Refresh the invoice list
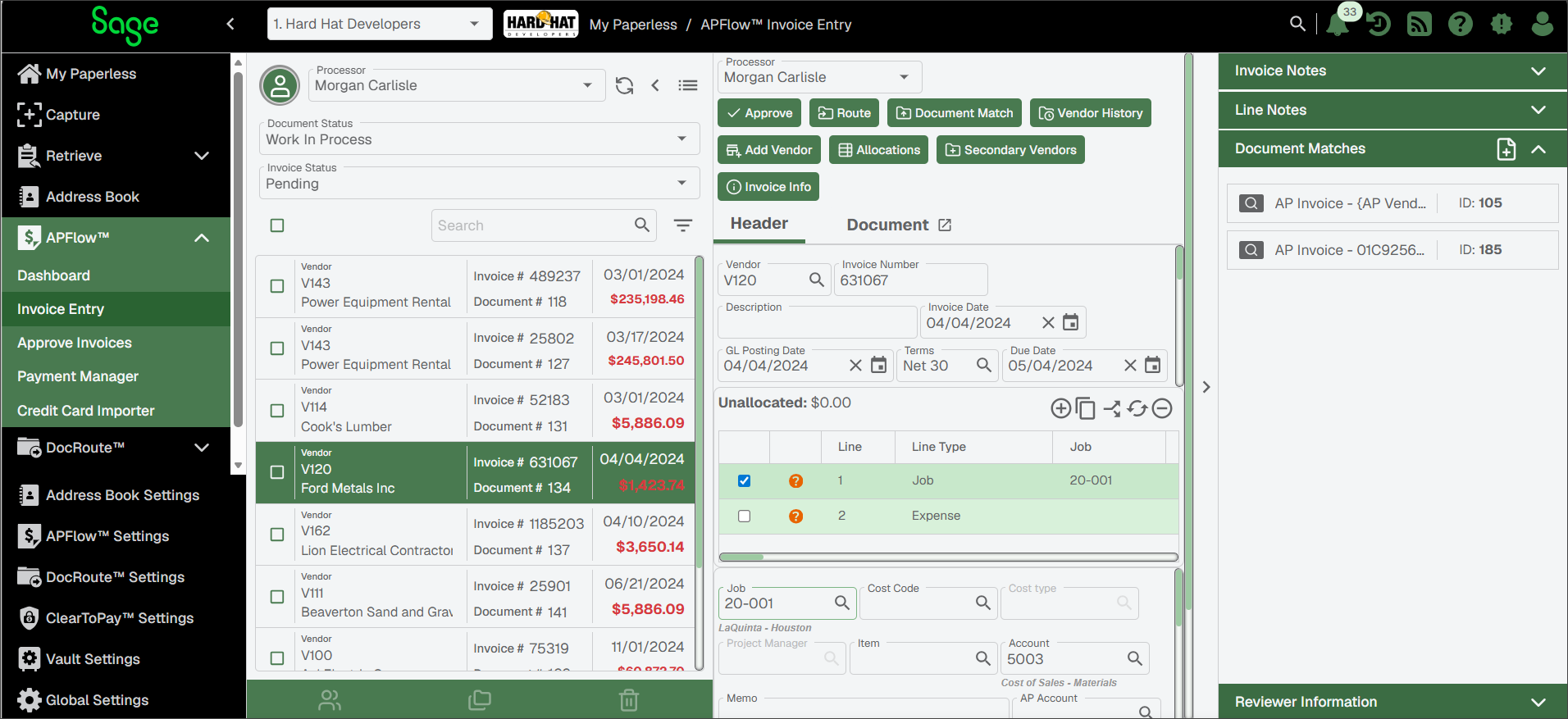 point(624,85)
